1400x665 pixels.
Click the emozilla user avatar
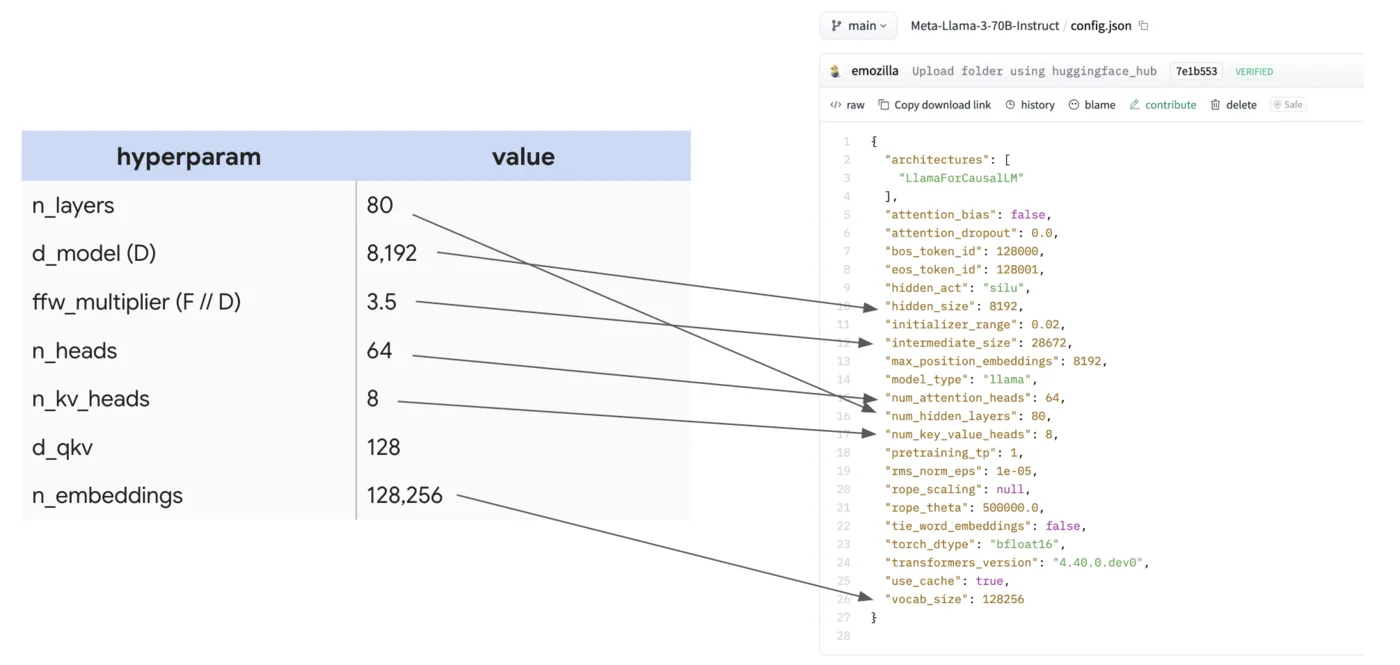click(836, 72)
